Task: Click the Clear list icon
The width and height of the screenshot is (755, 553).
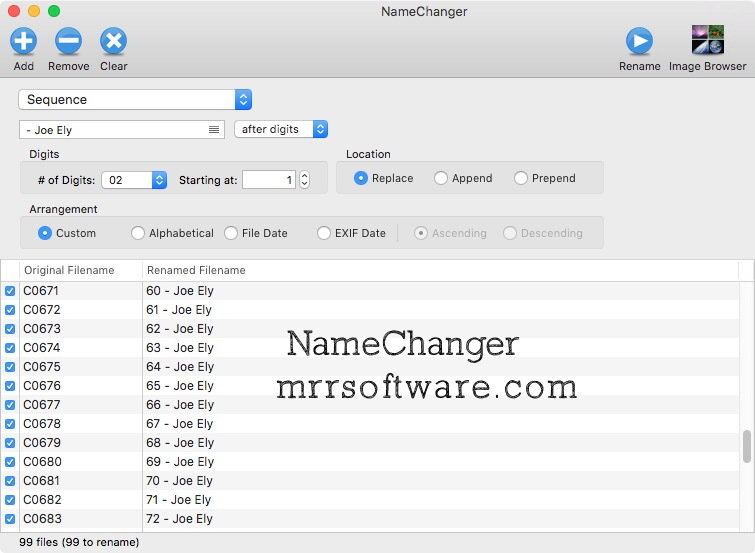Action: coord(113,41)
